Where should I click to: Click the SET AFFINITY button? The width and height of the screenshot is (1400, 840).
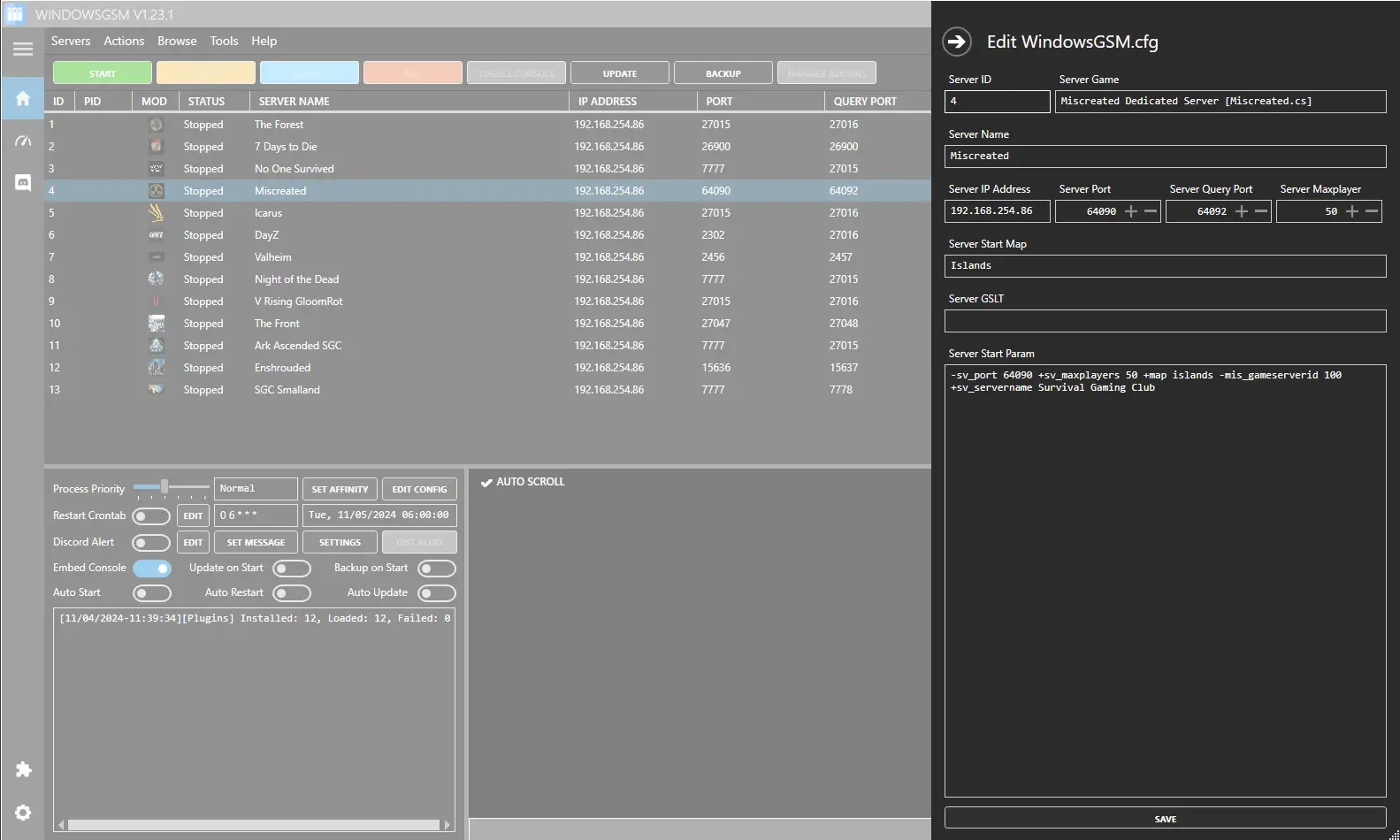[x=340, y=489]
